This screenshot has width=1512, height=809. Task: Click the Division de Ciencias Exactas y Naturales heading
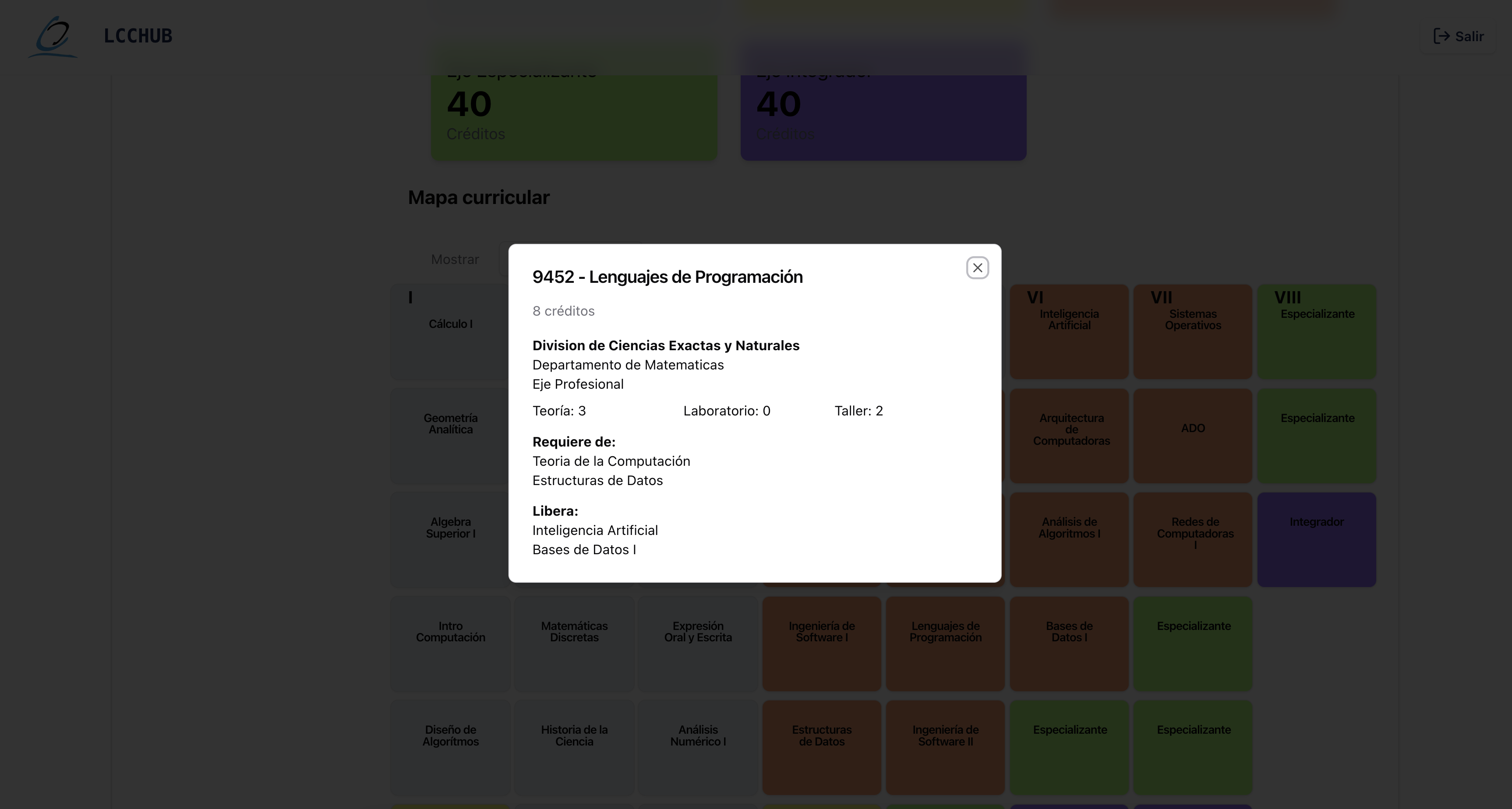point(666,345)
